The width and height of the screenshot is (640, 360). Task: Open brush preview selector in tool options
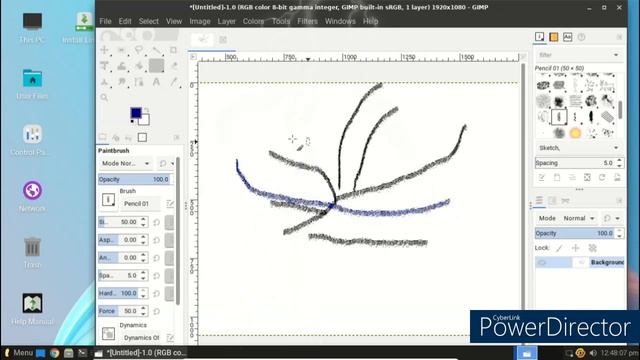(x=108, y=200)
